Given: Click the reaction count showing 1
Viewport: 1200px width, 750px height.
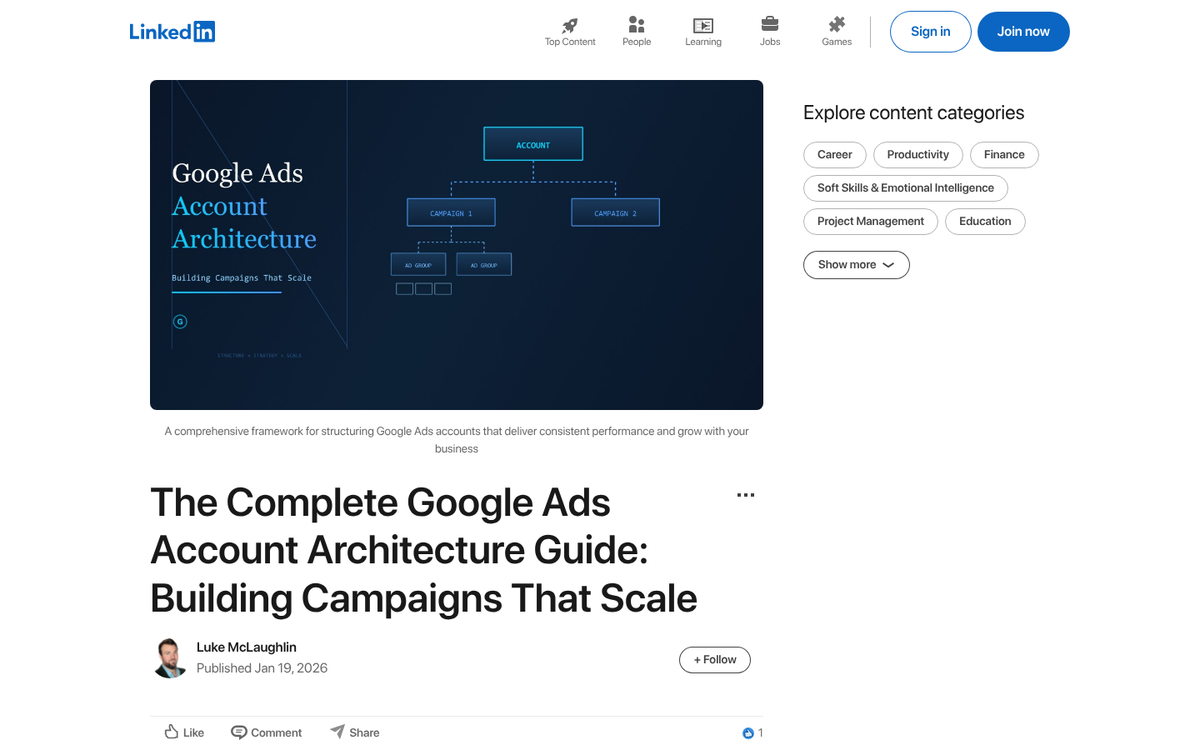Looking at the screenshot, I should [760, 732].
